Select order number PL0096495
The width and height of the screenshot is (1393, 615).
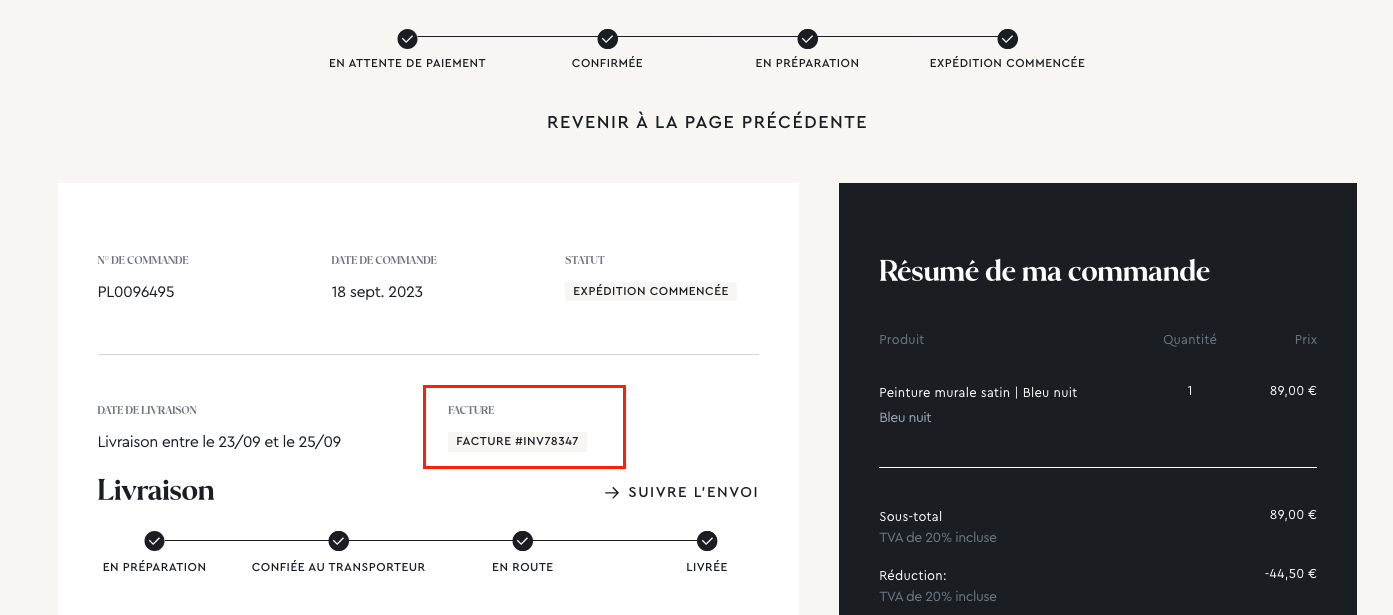click(136, 292)
